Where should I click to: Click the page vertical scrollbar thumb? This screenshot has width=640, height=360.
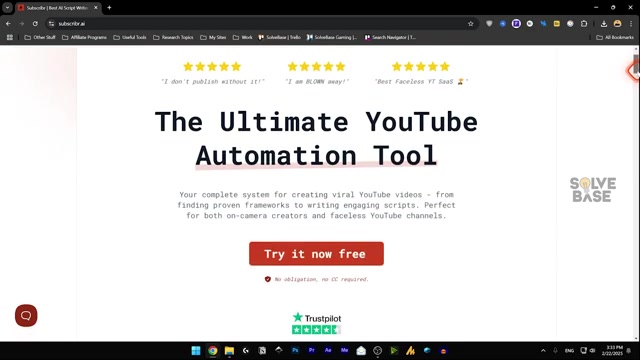pos(636,64)
